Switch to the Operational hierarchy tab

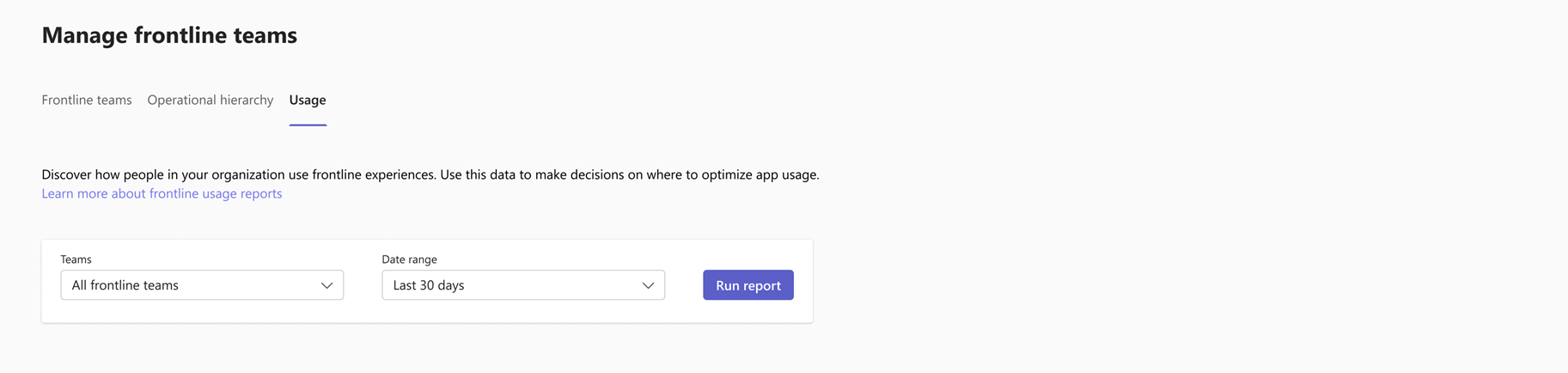coord(210,100)
